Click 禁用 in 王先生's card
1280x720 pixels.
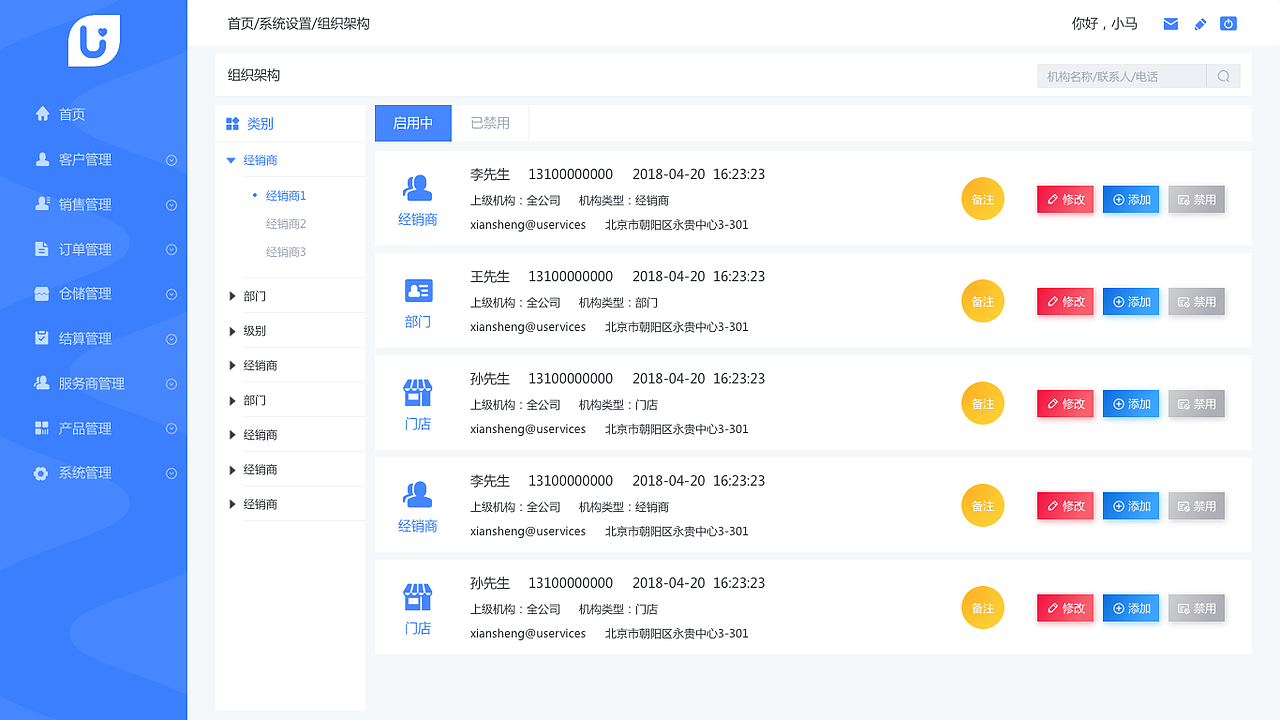tap(1196, 301)
